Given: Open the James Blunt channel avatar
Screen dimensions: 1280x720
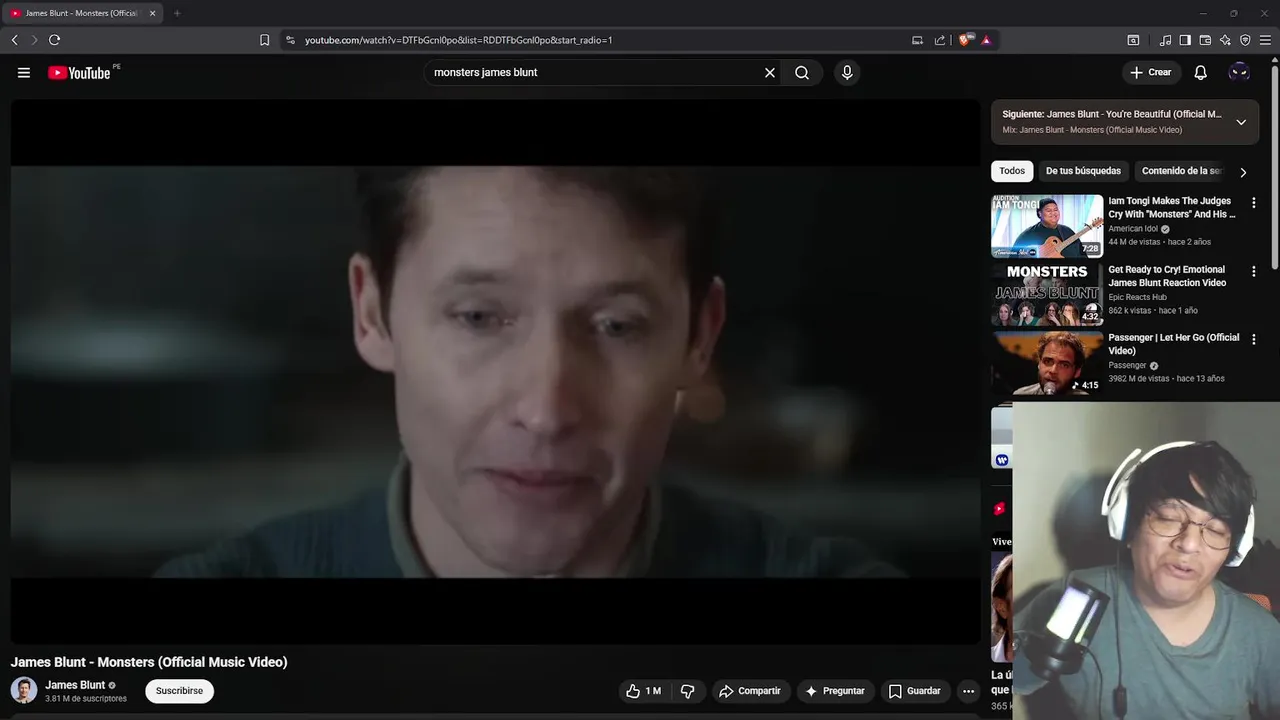Looking at the screenshot, I should click(x=24, y=690).
